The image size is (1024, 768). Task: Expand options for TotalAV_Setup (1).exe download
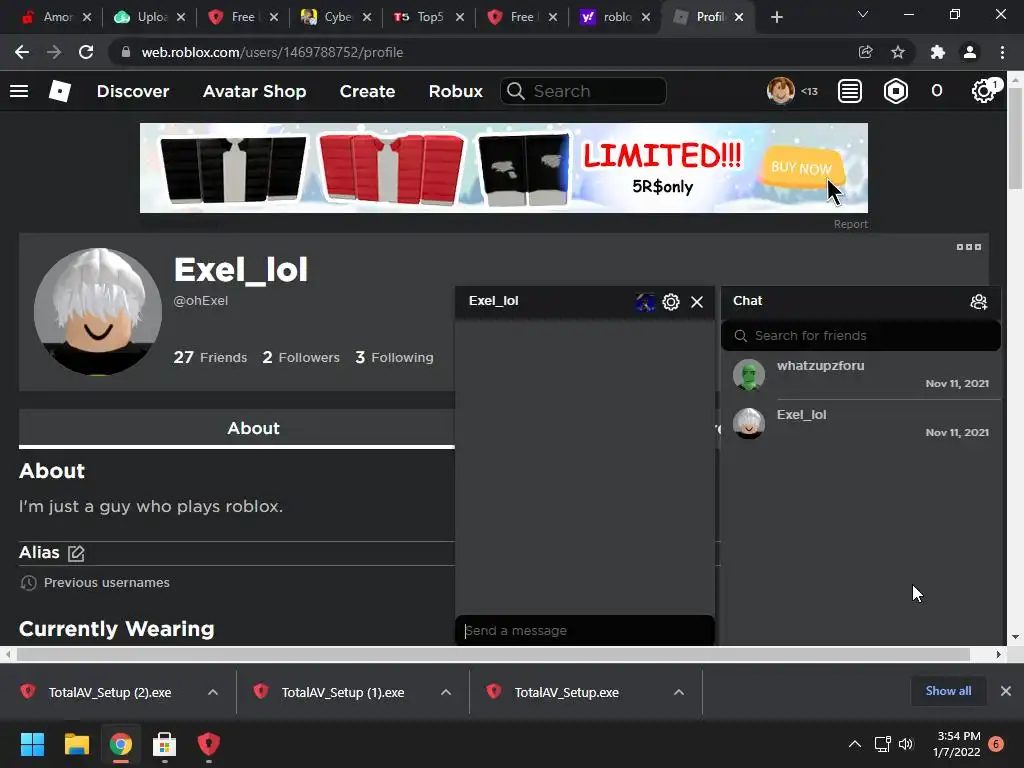tap(446, 692)
